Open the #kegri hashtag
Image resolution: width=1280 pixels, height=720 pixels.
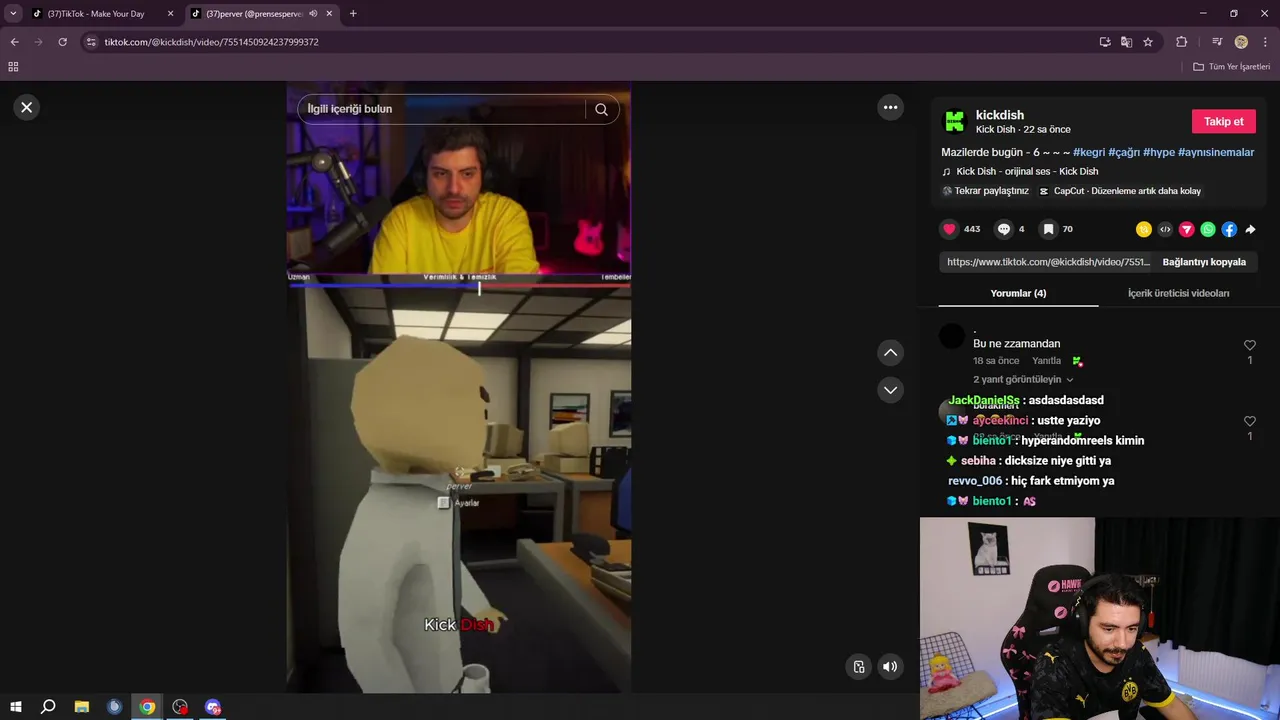1089,152
